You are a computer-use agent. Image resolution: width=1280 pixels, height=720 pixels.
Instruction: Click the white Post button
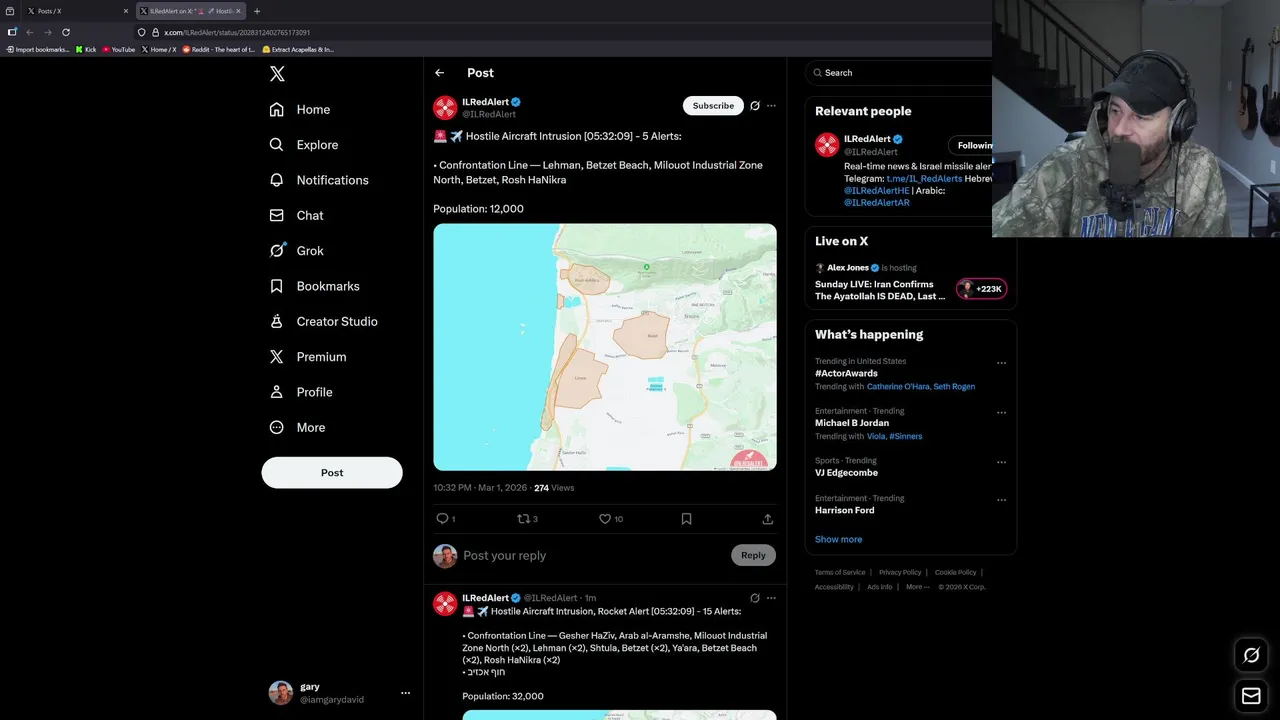(332, 473)
